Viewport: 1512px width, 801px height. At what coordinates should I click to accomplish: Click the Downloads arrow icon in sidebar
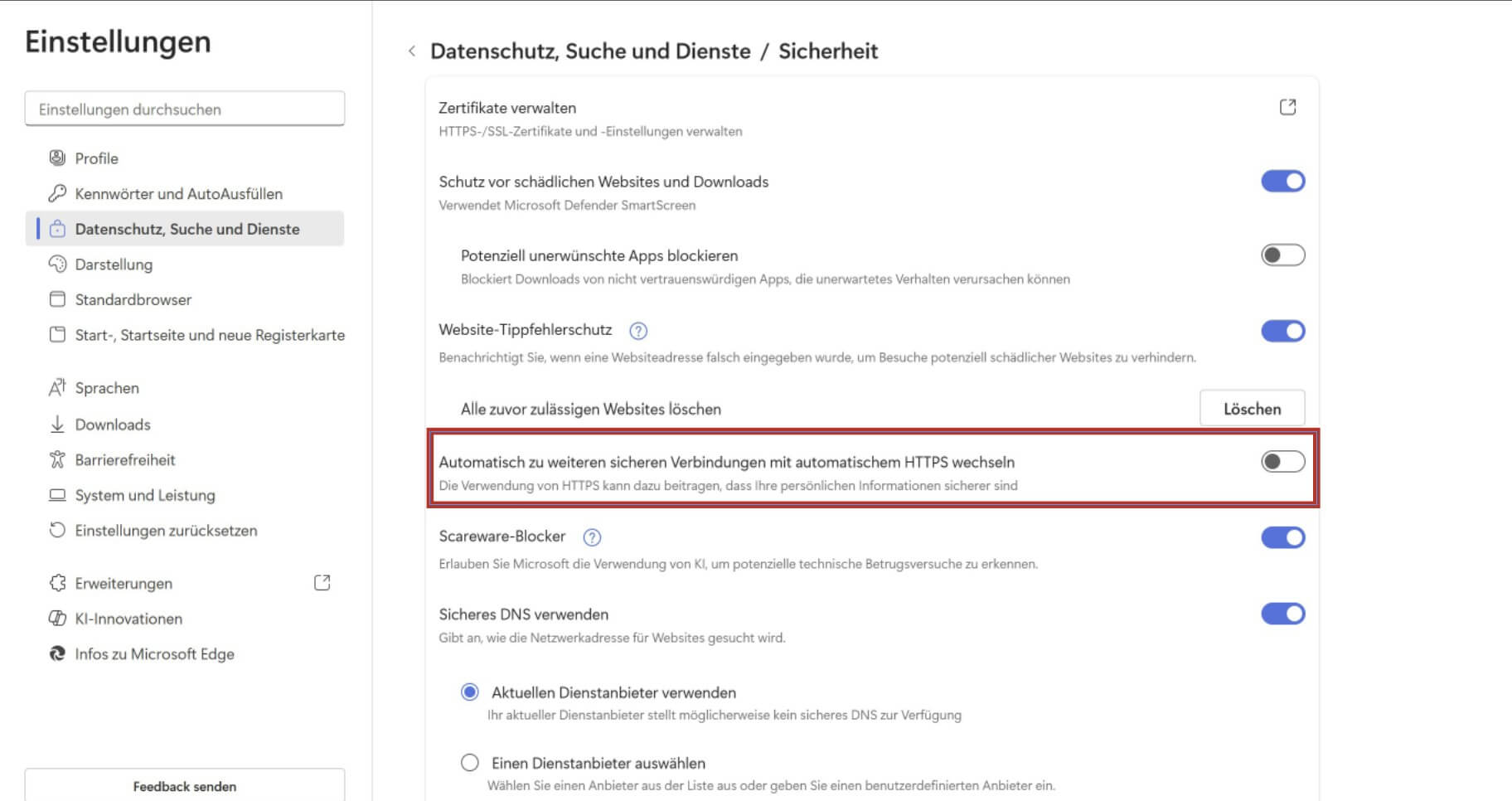57,424
